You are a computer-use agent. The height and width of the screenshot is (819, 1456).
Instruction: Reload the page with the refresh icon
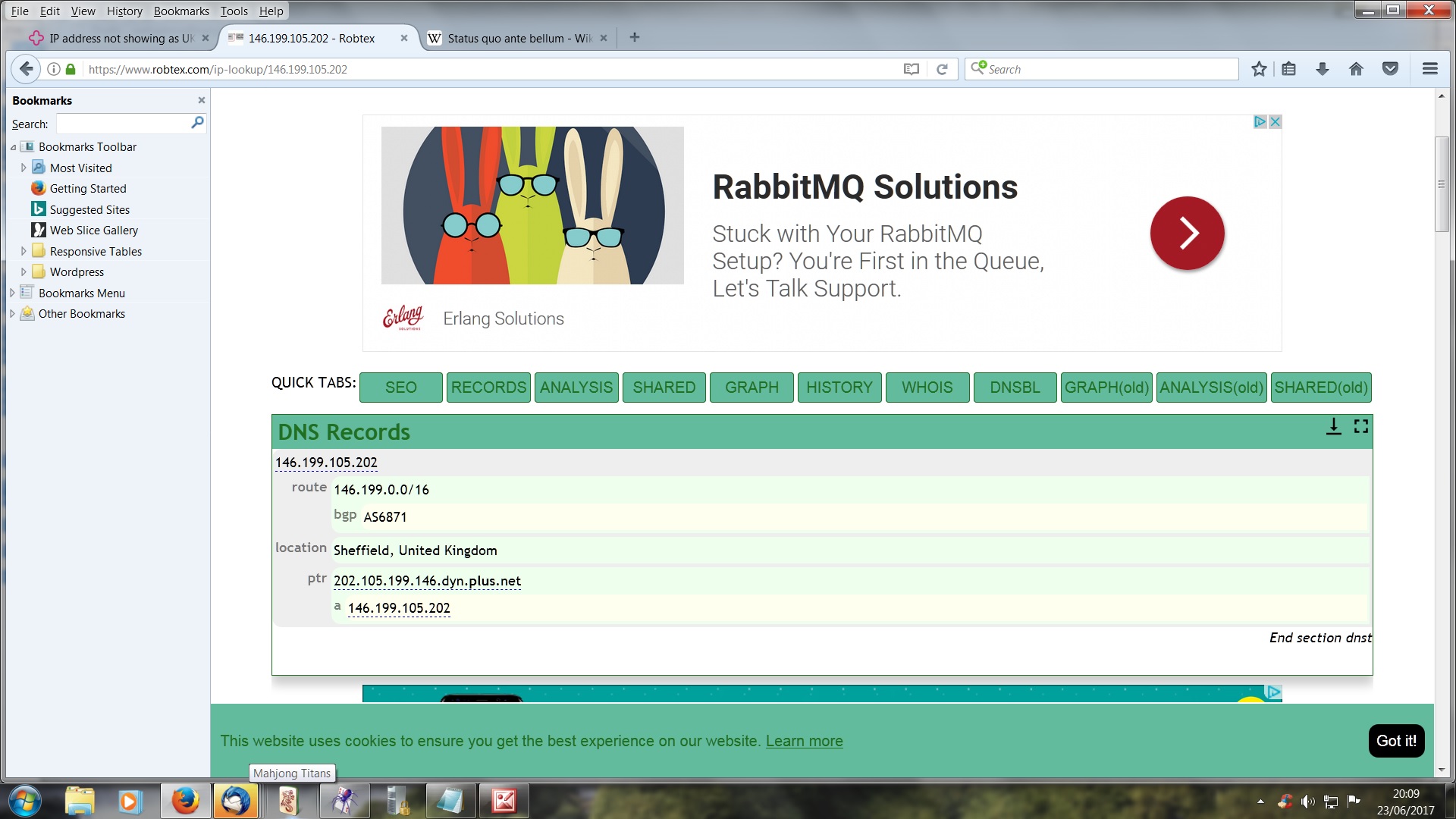pos(942,69)
